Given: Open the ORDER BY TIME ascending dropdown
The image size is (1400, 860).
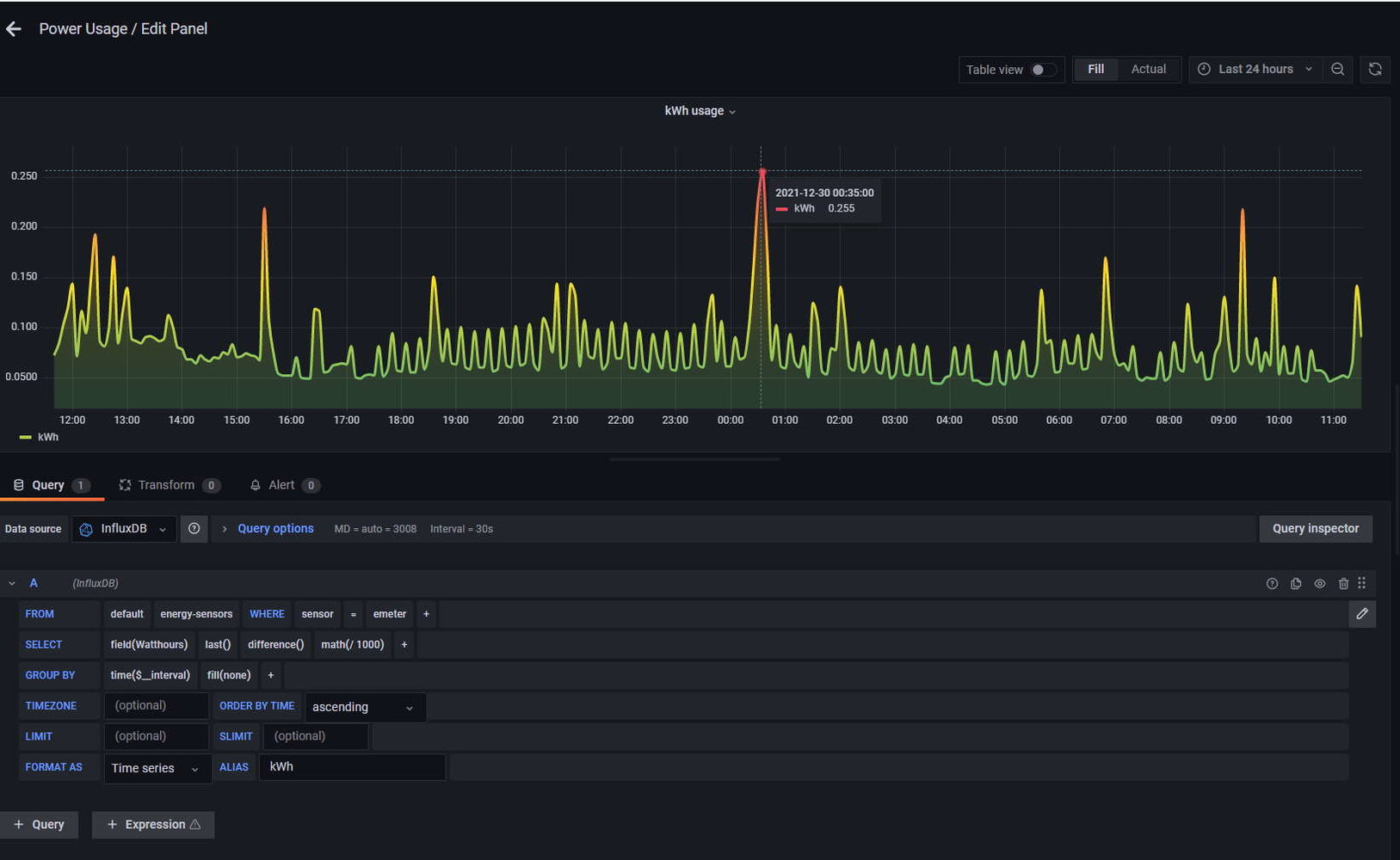Looking at the screenshot, I should click(365, 707).
